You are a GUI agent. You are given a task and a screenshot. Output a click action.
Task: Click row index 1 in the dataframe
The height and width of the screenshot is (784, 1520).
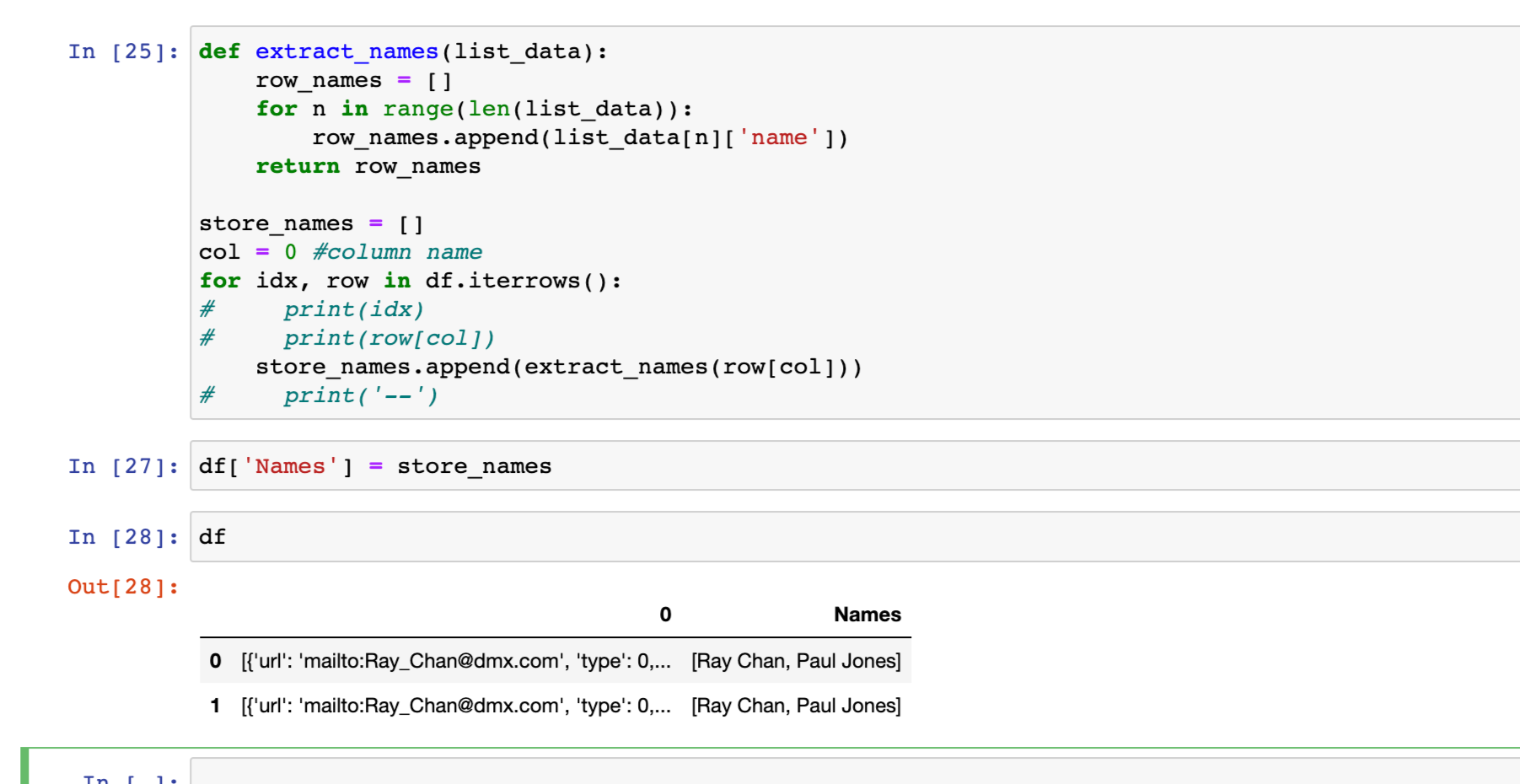(x=216, y=706)
